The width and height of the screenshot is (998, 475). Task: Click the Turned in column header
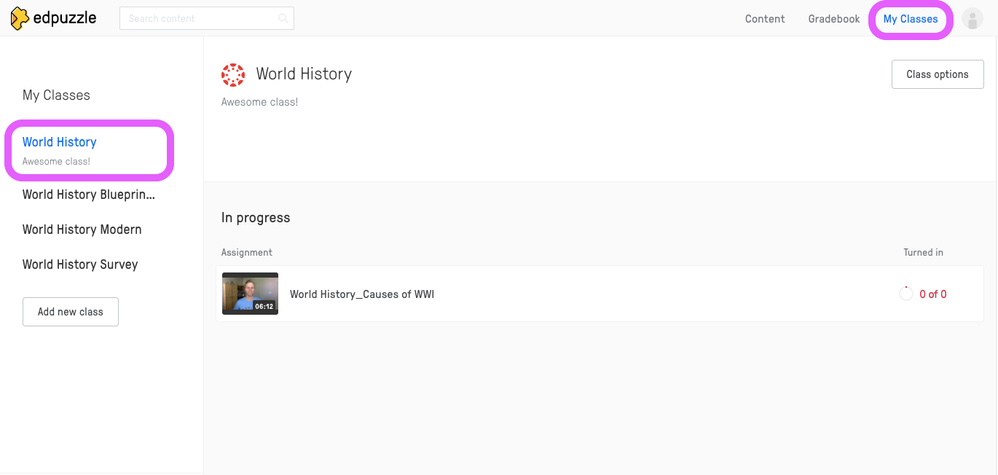(923, 253)
